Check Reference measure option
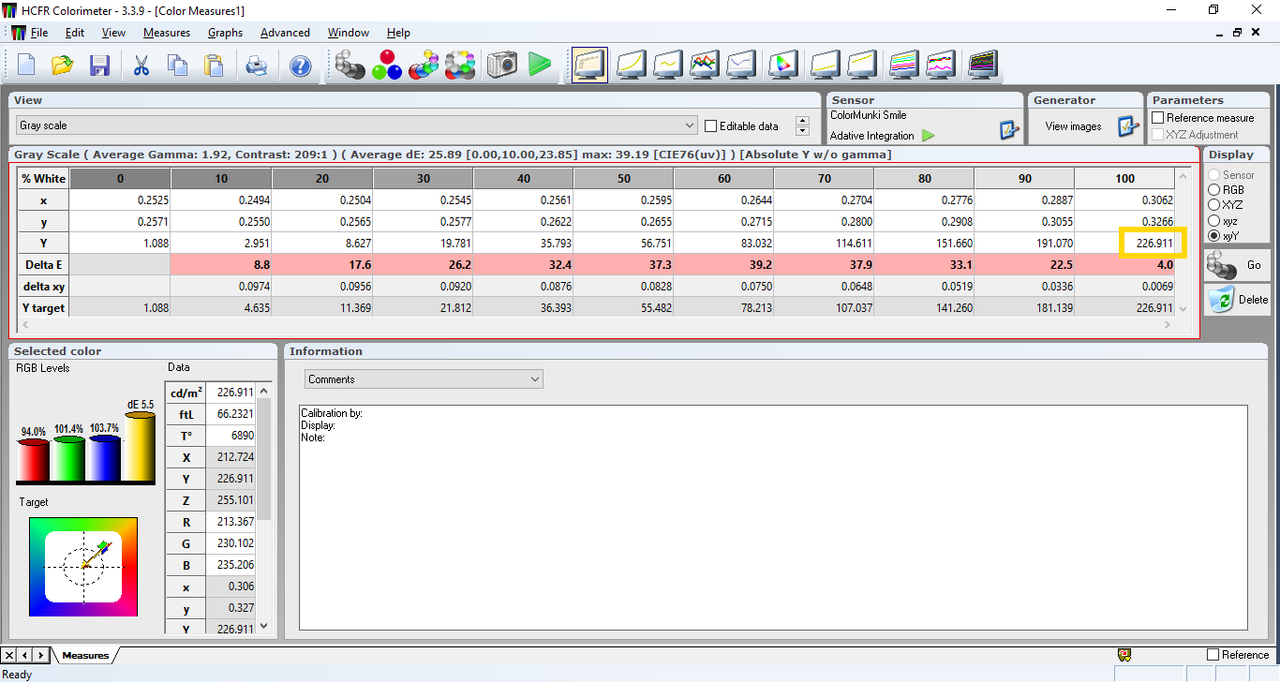This screenshot has height=682, width=1280. click(1159, 118)
